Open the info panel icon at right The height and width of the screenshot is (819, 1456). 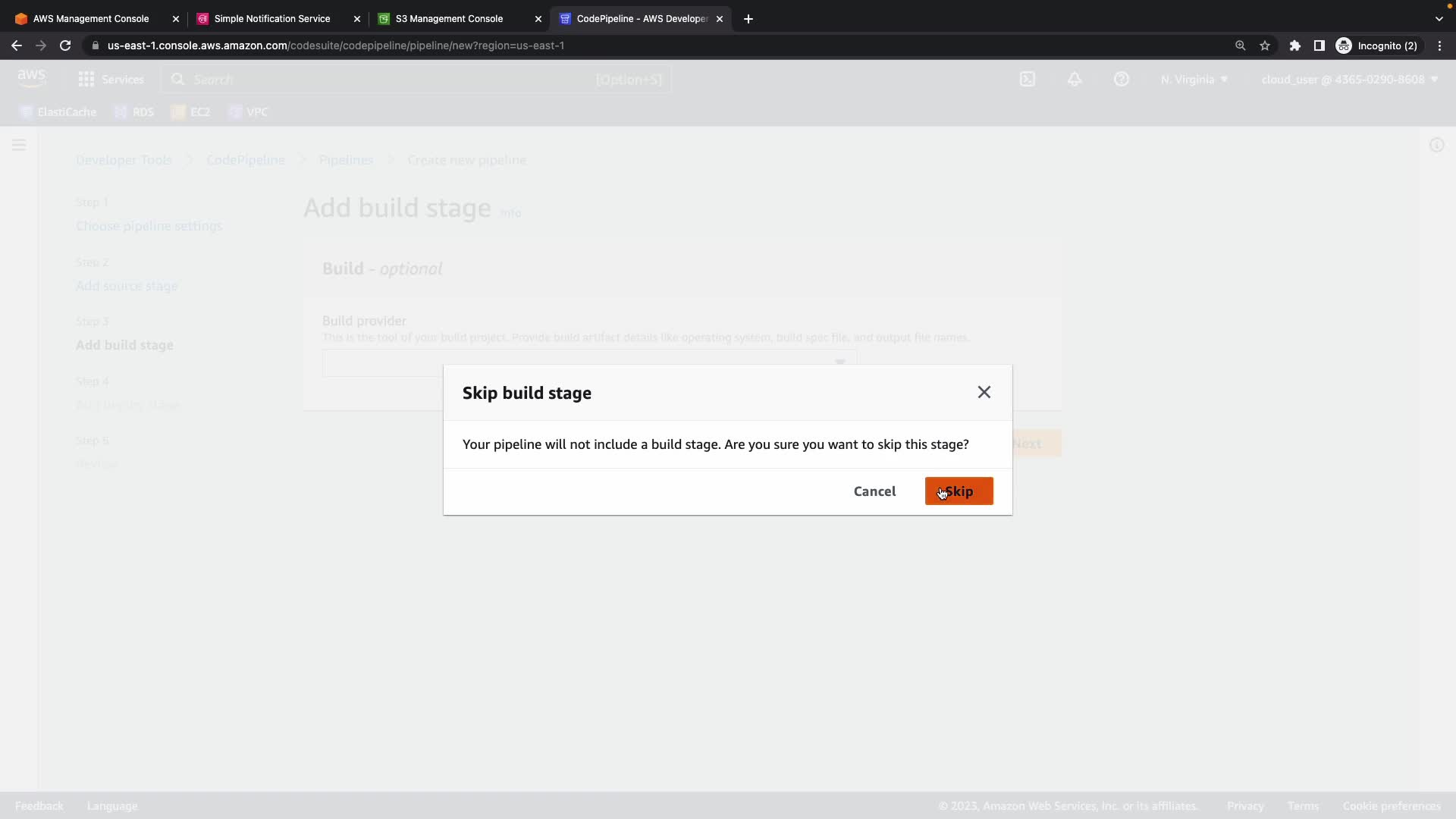(x=1436, y=145)
